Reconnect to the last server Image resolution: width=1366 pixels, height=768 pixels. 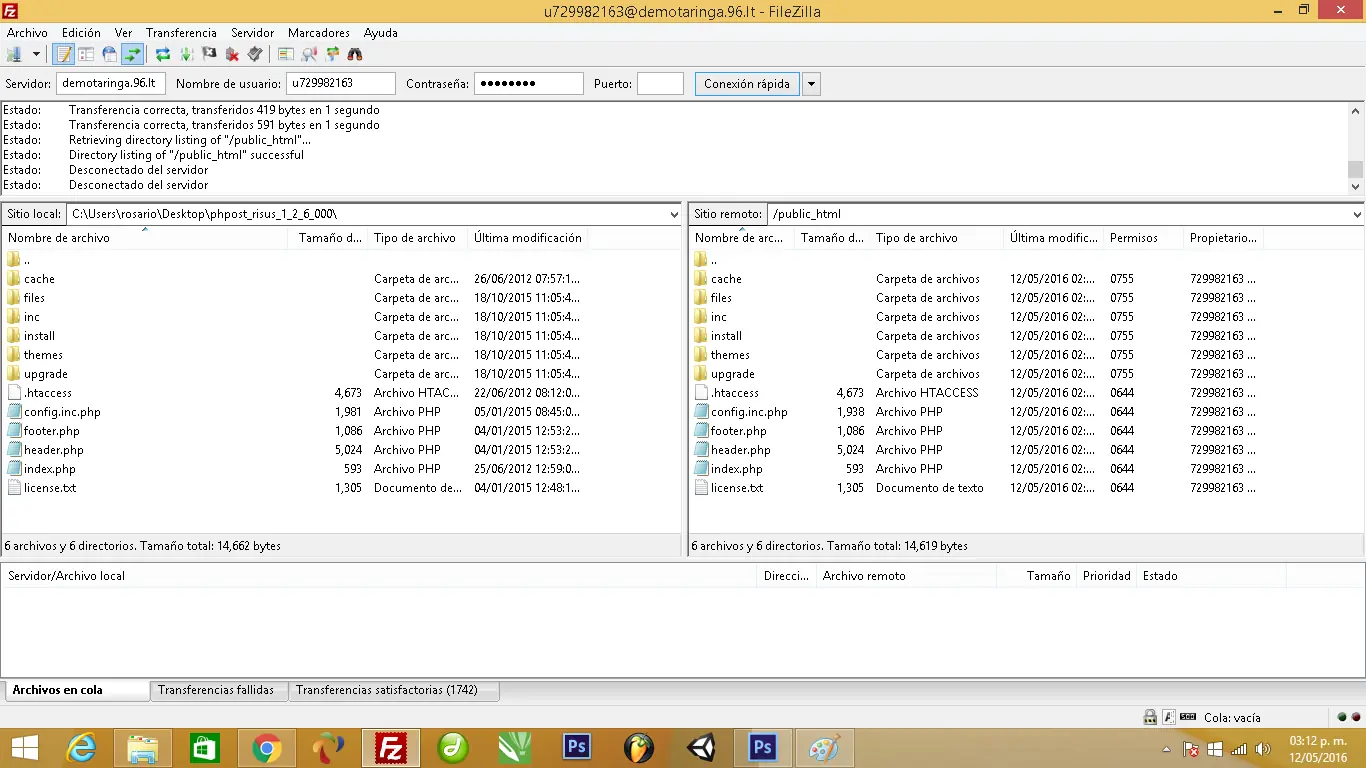255,54
